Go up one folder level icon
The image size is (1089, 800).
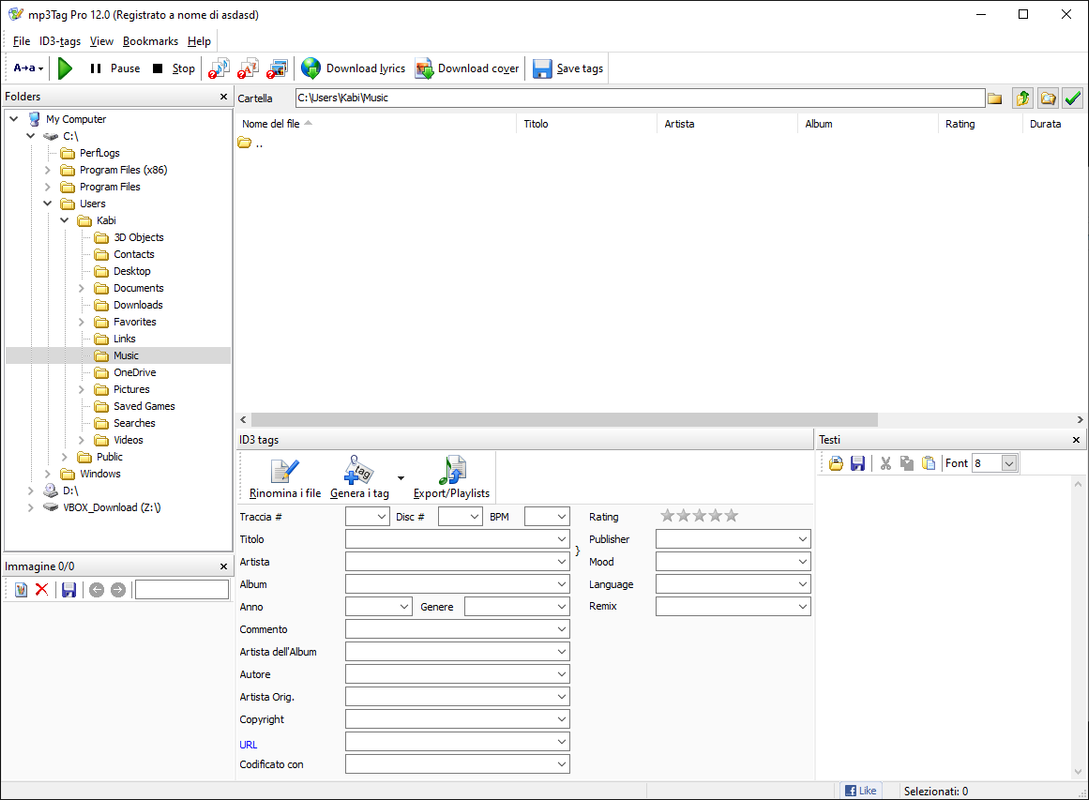coord(1022,98)
